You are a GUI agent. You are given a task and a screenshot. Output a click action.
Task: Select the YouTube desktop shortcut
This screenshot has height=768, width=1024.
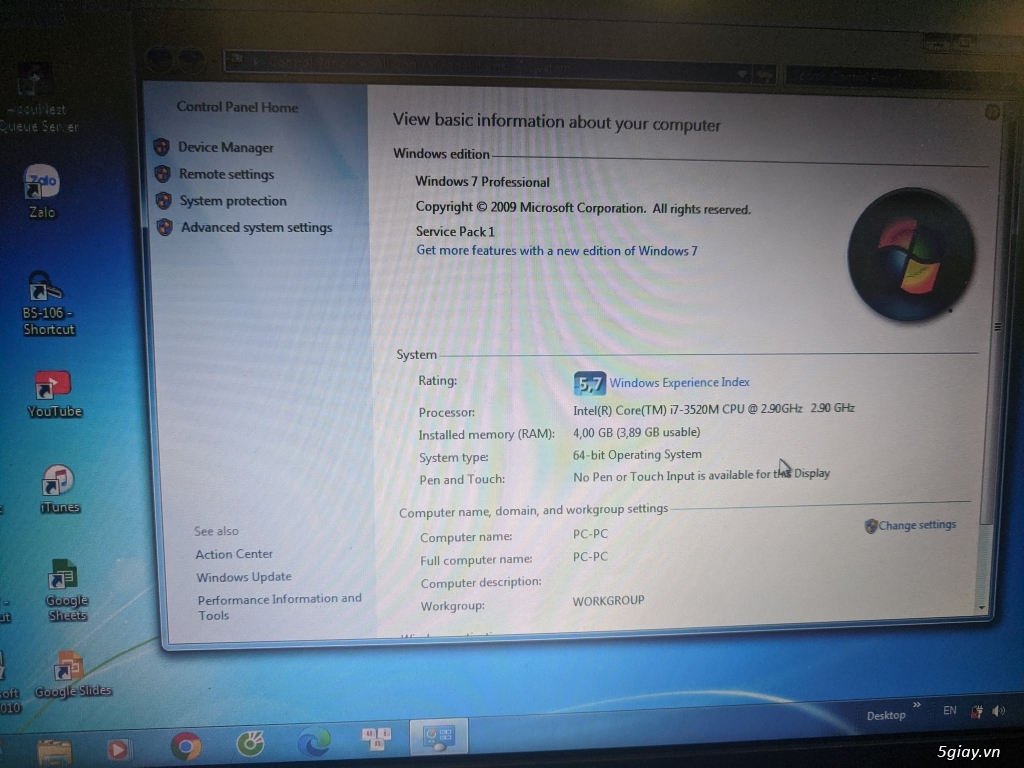[54, 394]
